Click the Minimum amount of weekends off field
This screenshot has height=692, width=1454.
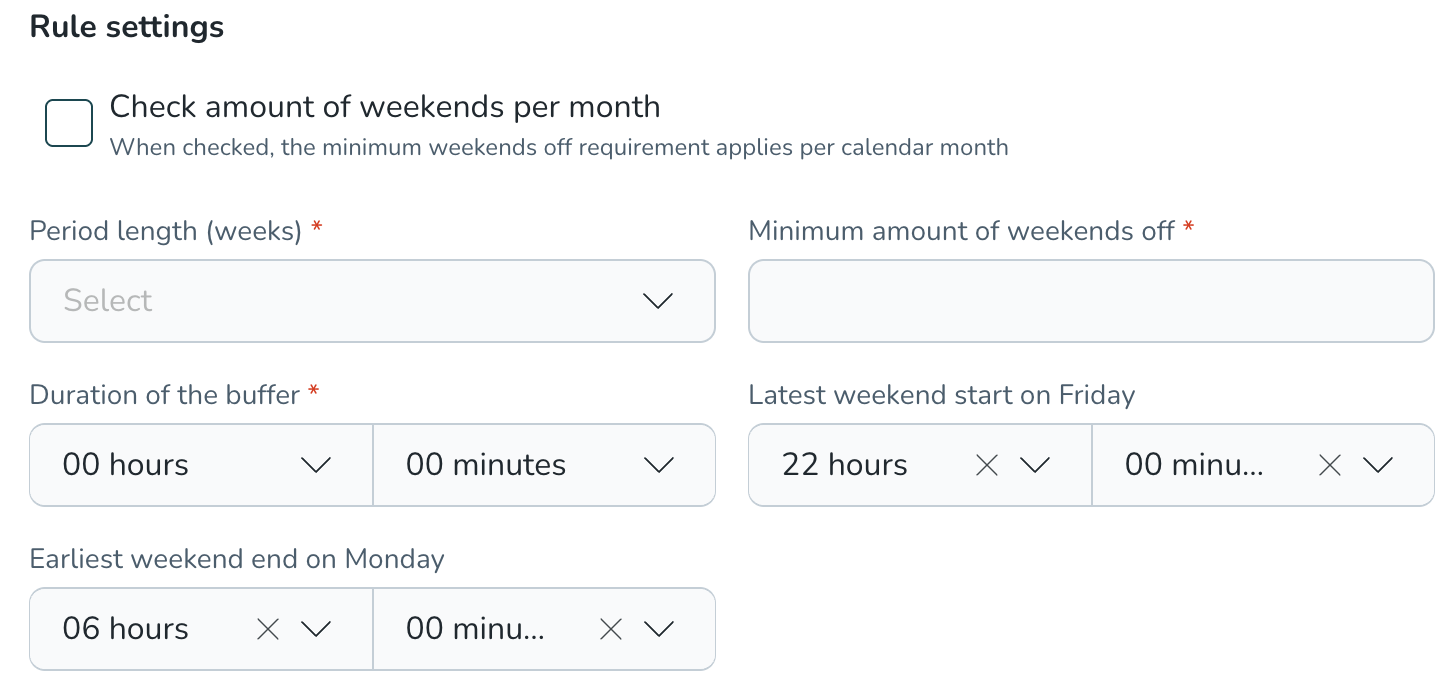coord(1091,301)
